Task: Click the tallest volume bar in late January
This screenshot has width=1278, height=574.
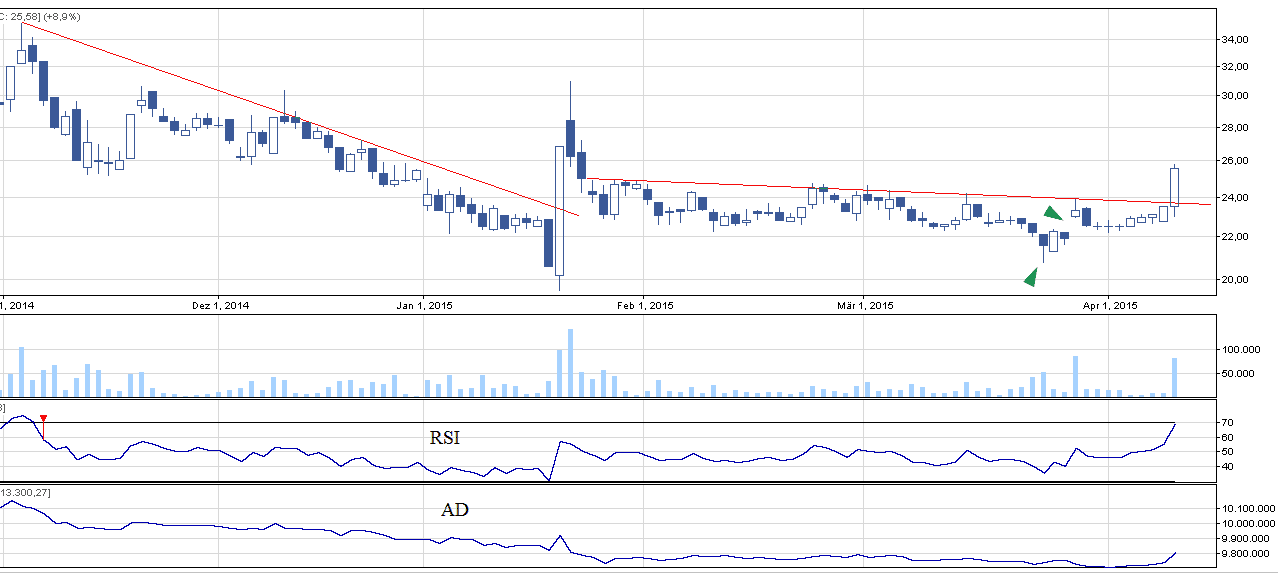Action: tap(570, 362)
